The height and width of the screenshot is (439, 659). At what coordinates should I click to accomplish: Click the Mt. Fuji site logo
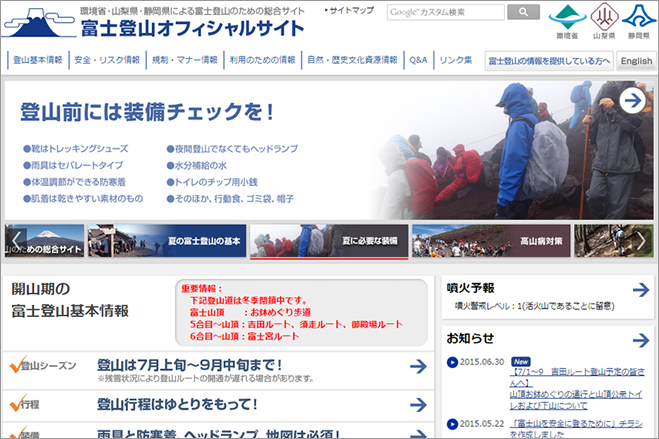[39, 23]
